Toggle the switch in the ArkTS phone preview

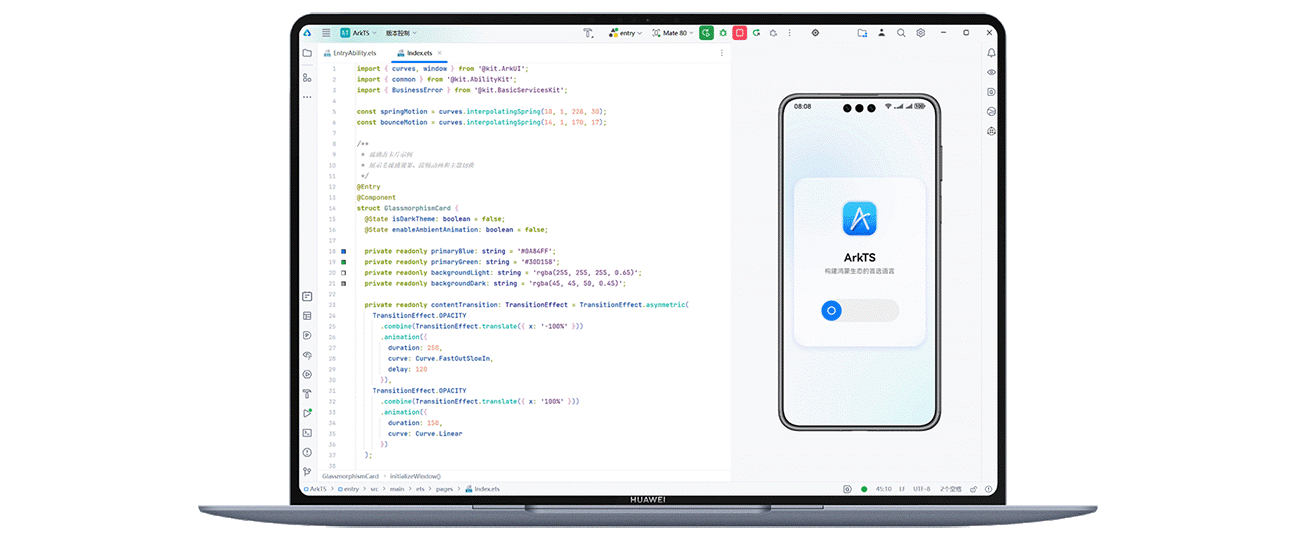pyautogui.click(x=860, y=311)
